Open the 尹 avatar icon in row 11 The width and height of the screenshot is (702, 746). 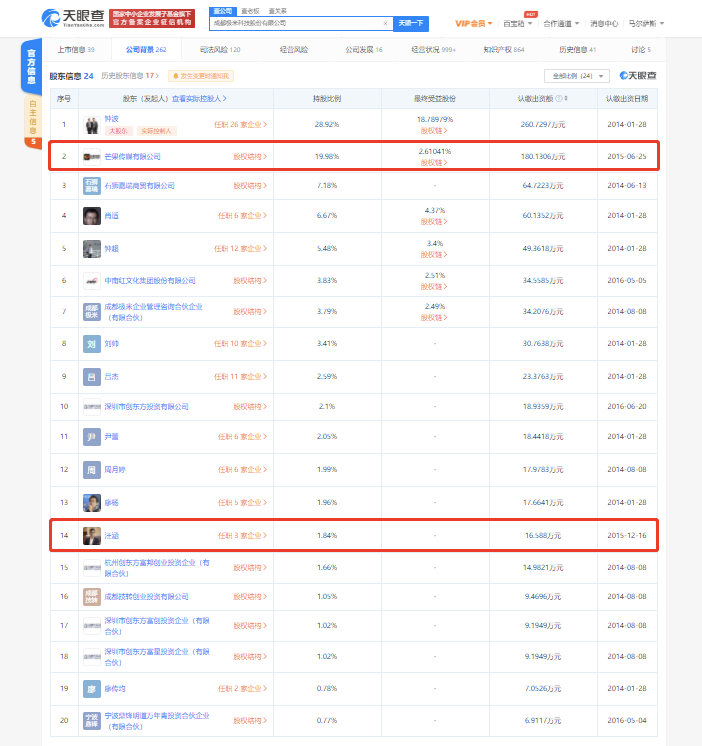coord(92,436)
